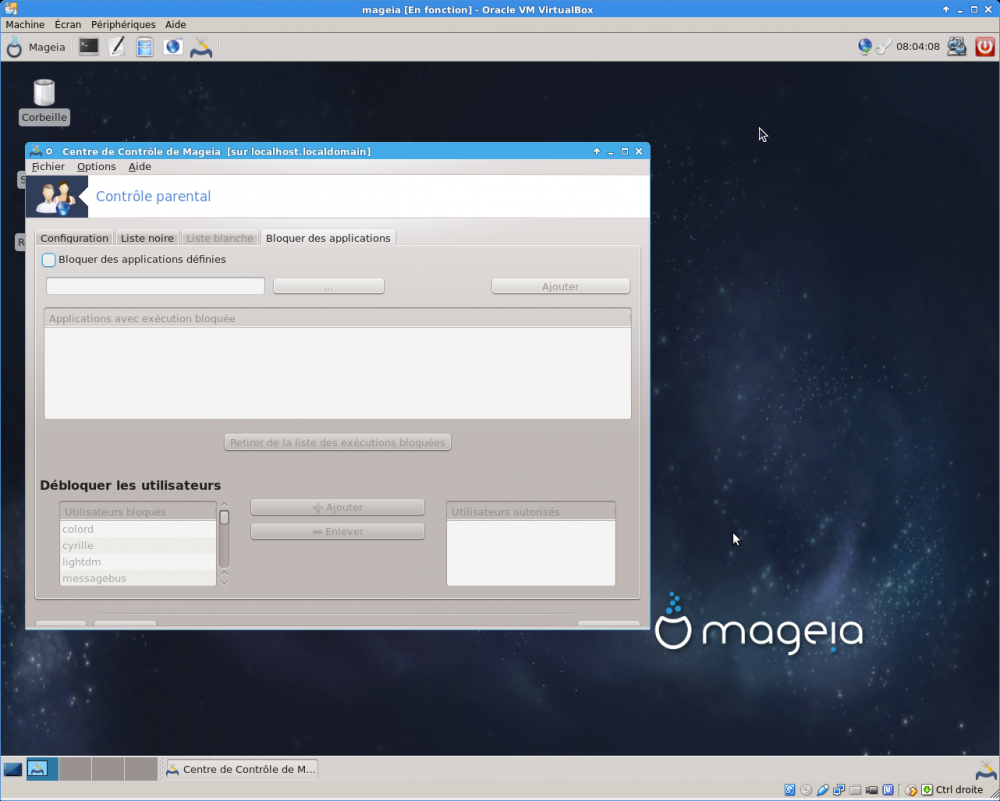Launch the web browser globe icon
Viewport: 1000px width, 801px height.
pos(173,47)
